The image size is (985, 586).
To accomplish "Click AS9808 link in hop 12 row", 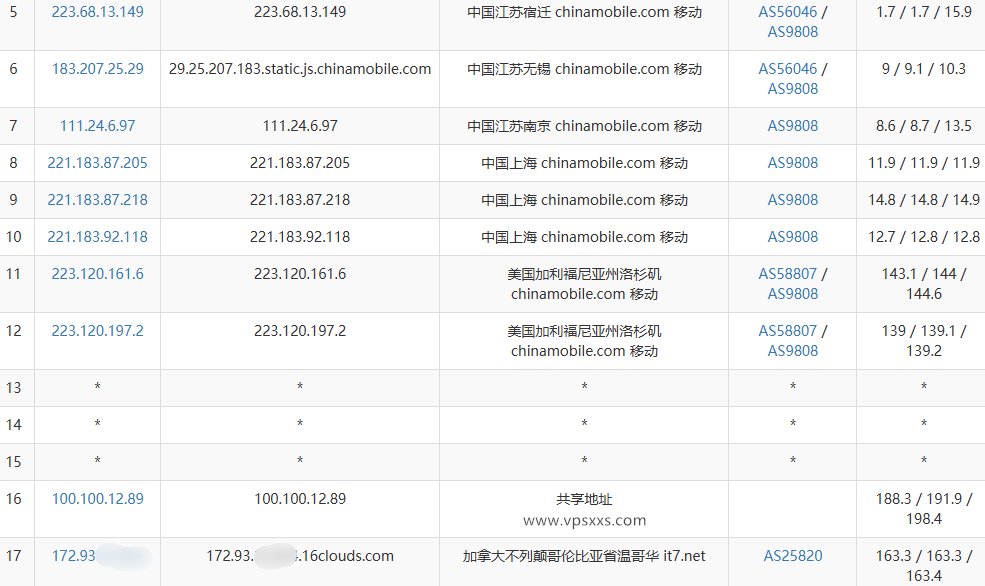I will (x=793, y=351).
